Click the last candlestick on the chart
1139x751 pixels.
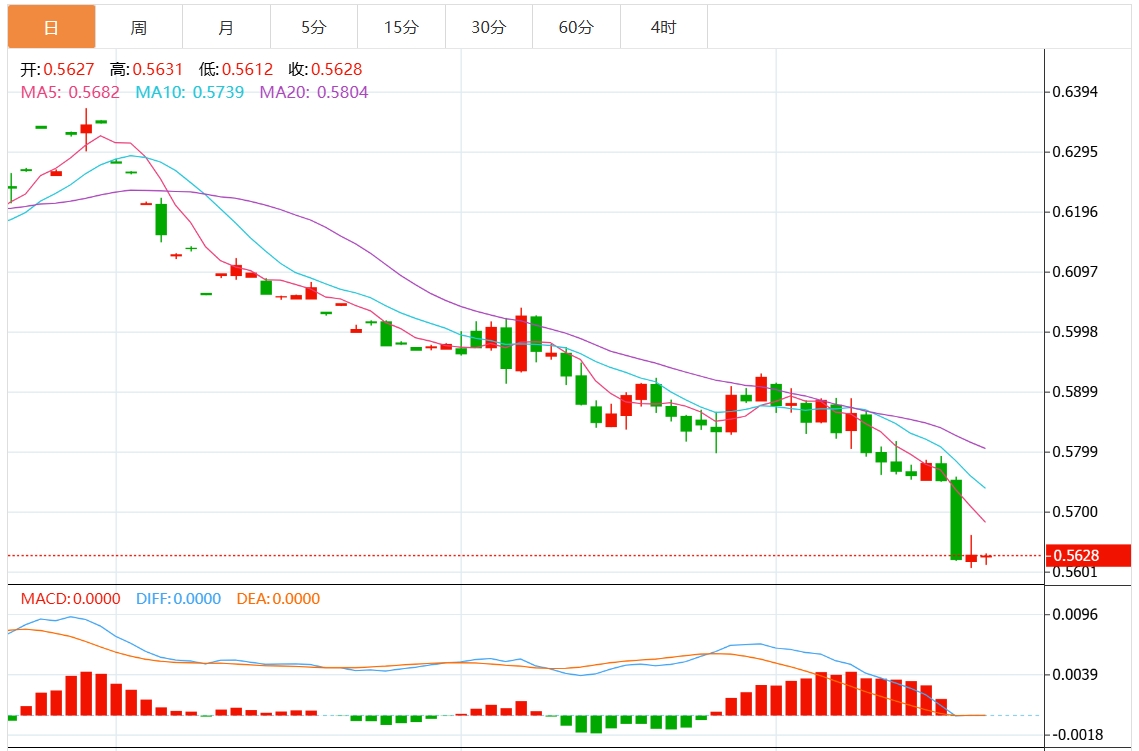click(986, 558)
